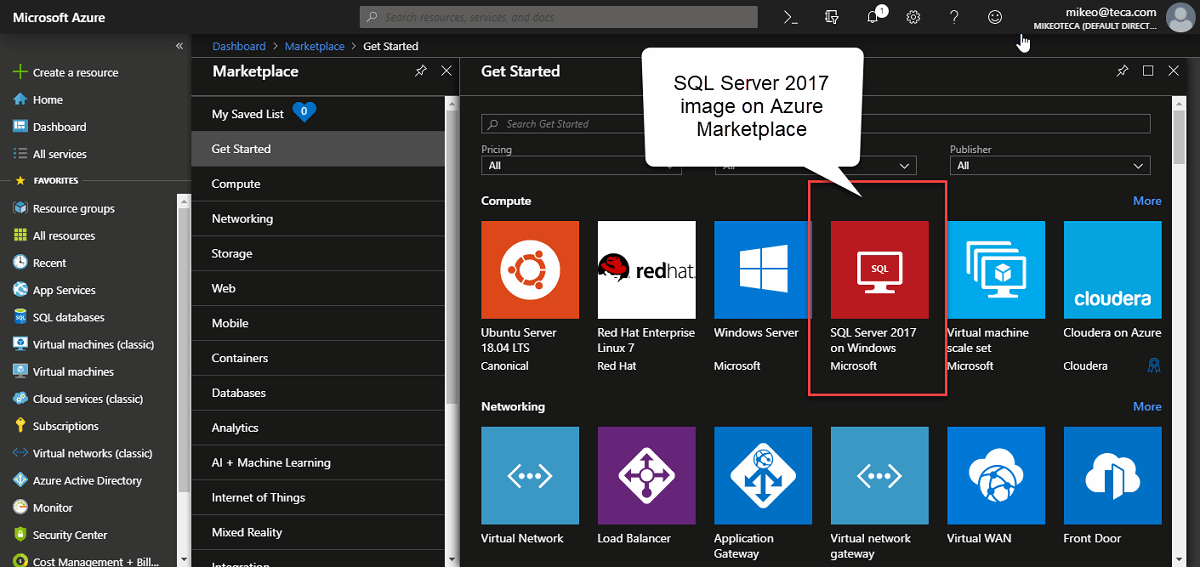The width and height of the screenshot is (1200, 567).
Task: Select the Compute category in Marketplace
Action: [x=236, y=184]
